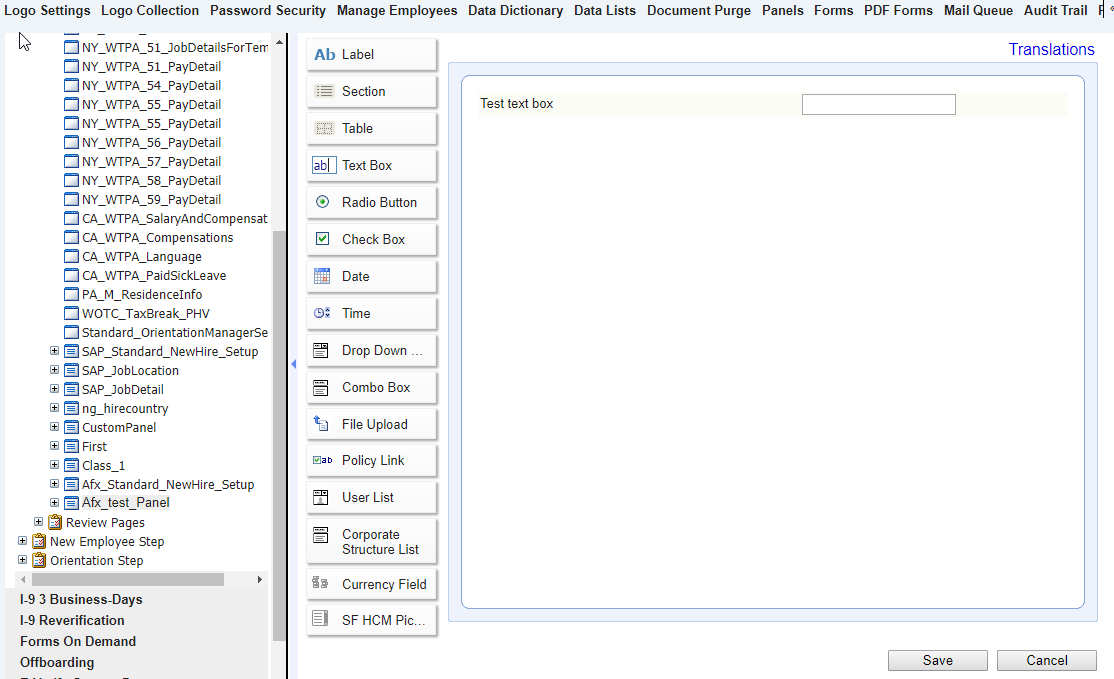1114x679 pixels.
Task: Click the Save button
Action: [x=937, y=660]
